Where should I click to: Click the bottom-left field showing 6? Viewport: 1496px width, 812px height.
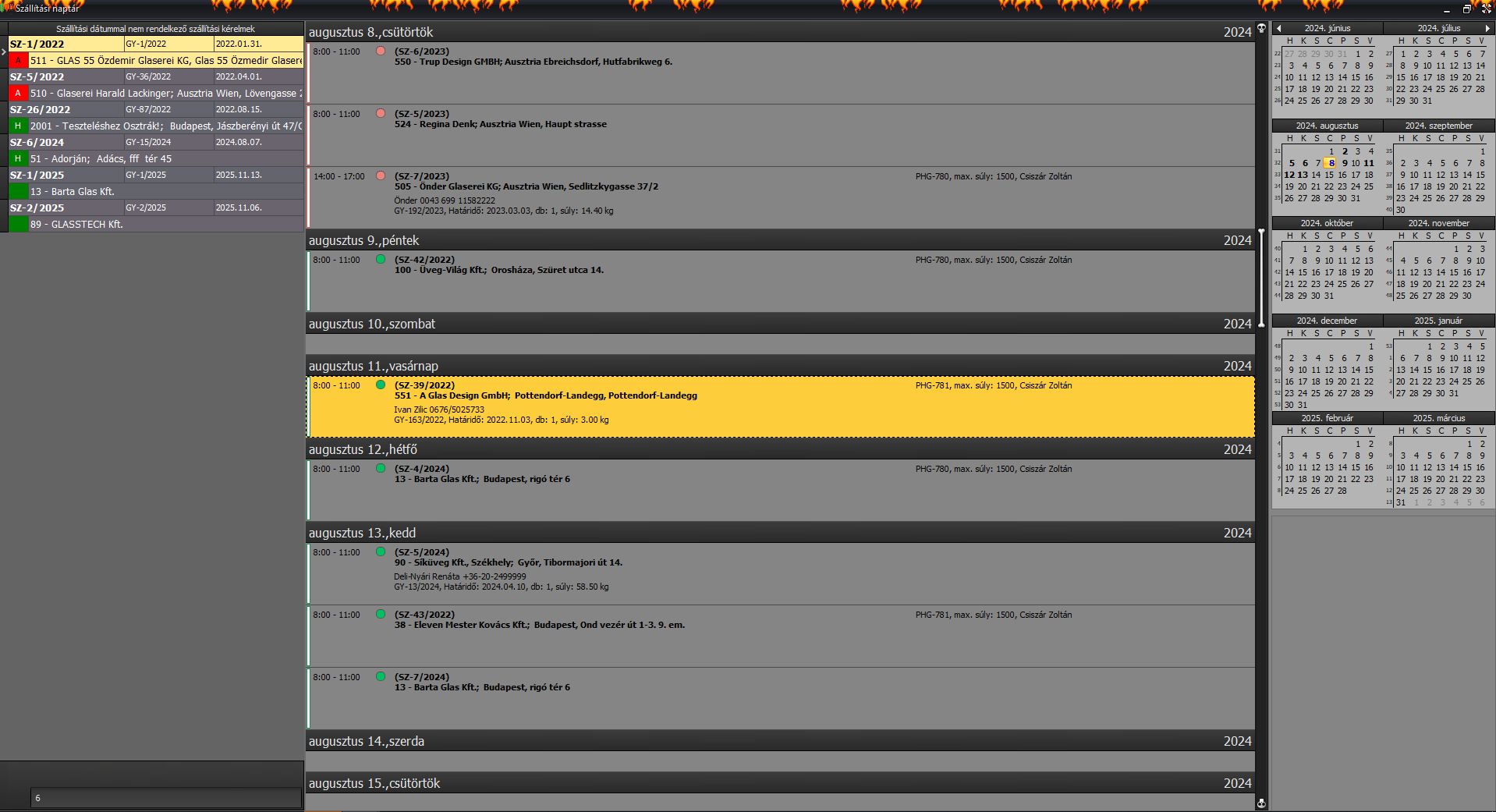point(165,797)
